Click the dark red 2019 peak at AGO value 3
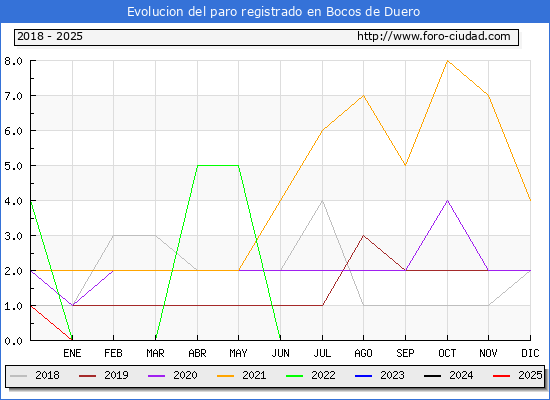 coord(363,235)
